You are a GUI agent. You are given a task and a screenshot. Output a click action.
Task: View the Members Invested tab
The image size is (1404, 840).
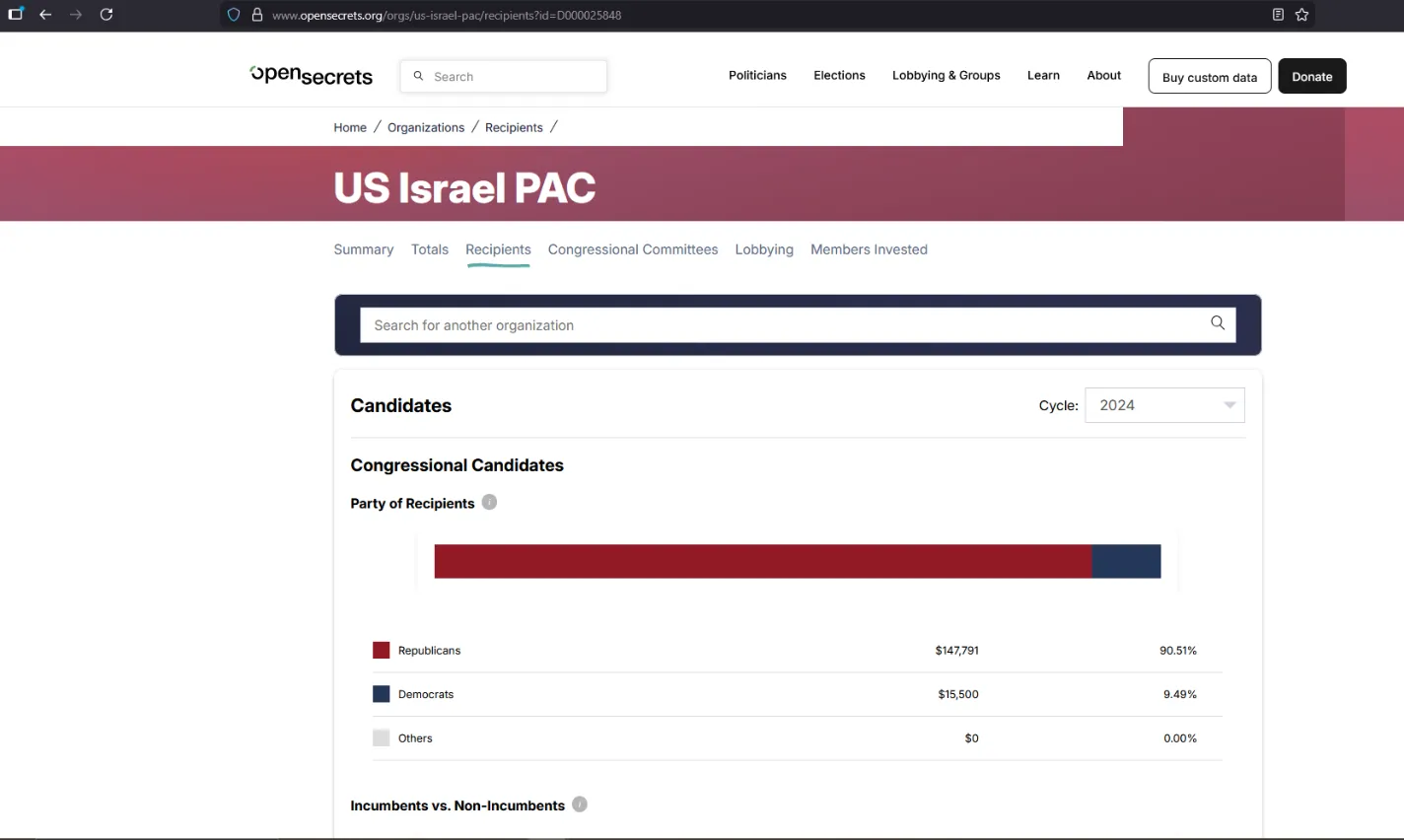coord(869,249)
